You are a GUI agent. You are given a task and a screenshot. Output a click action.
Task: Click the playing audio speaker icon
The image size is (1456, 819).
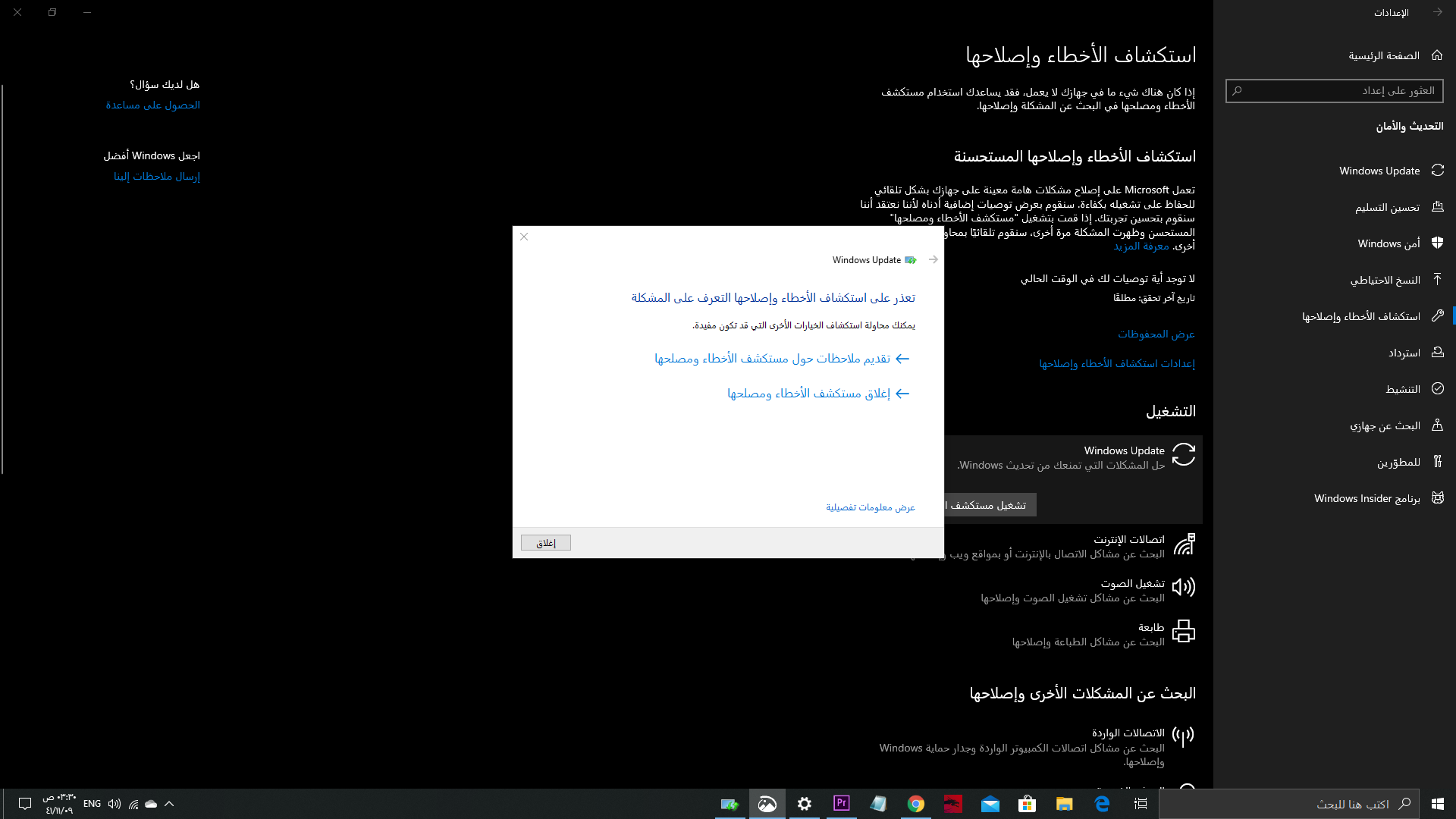(x=1183, y=588)
